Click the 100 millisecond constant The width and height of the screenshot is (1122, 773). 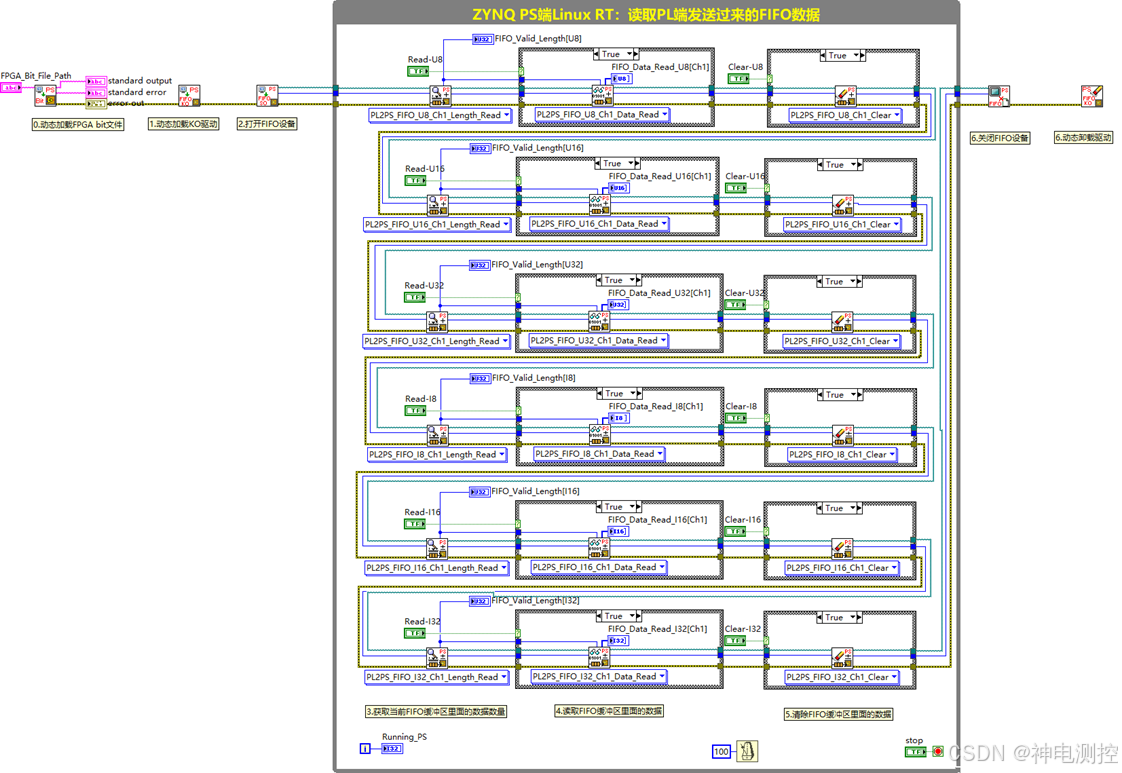[x=721, y=752]
